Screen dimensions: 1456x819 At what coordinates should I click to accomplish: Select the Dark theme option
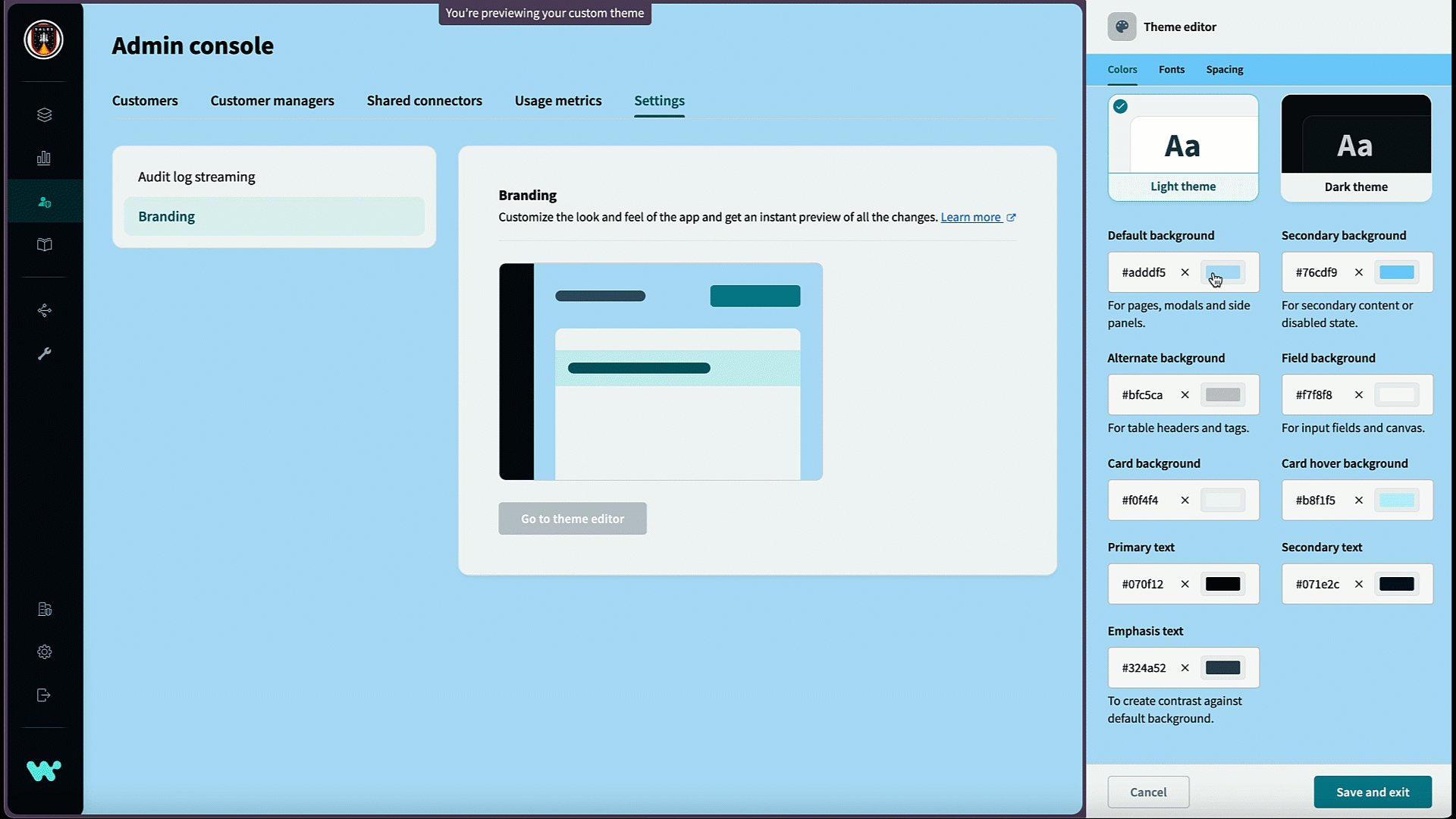pyautogui.click(x=1355, y=148)
